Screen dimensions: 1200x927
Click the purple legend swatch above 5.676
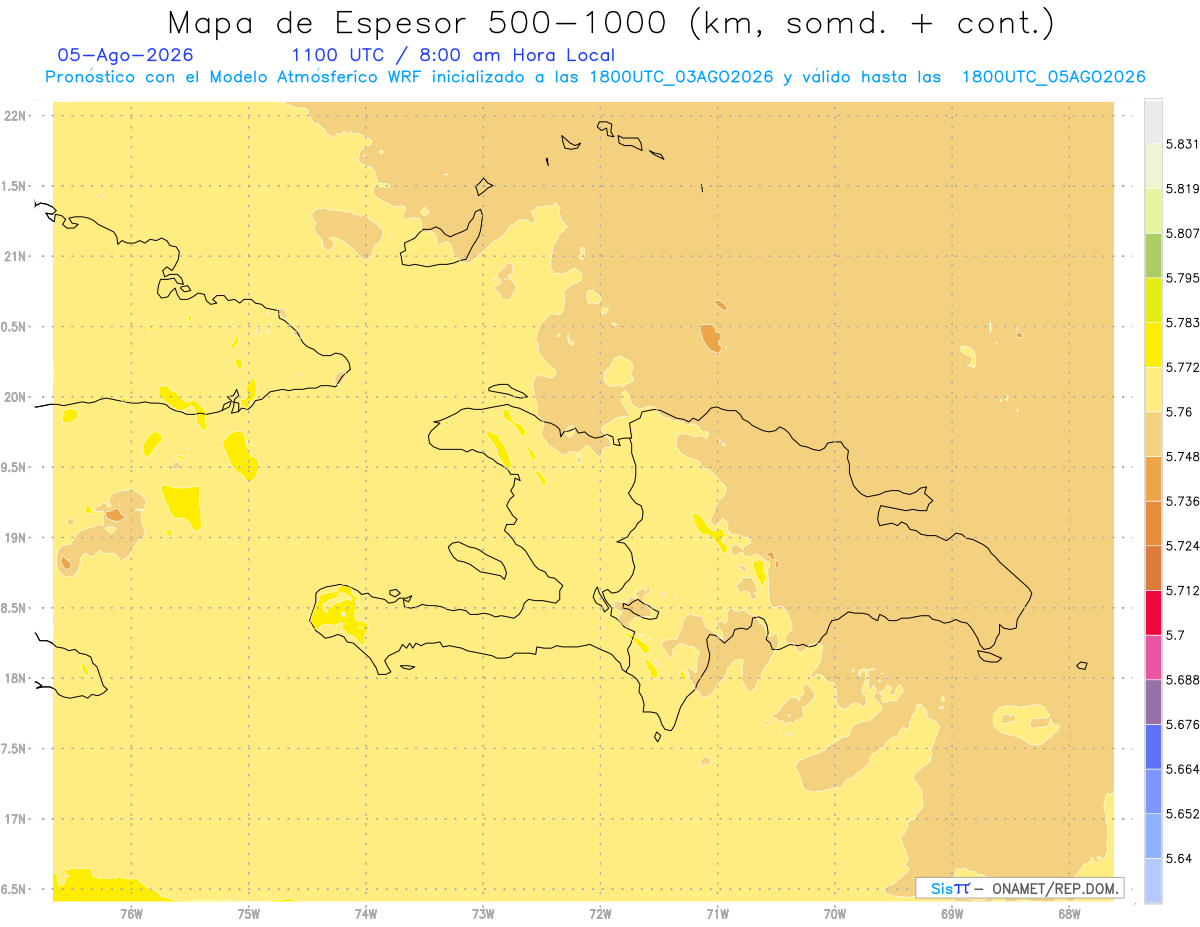[1153, 702]
